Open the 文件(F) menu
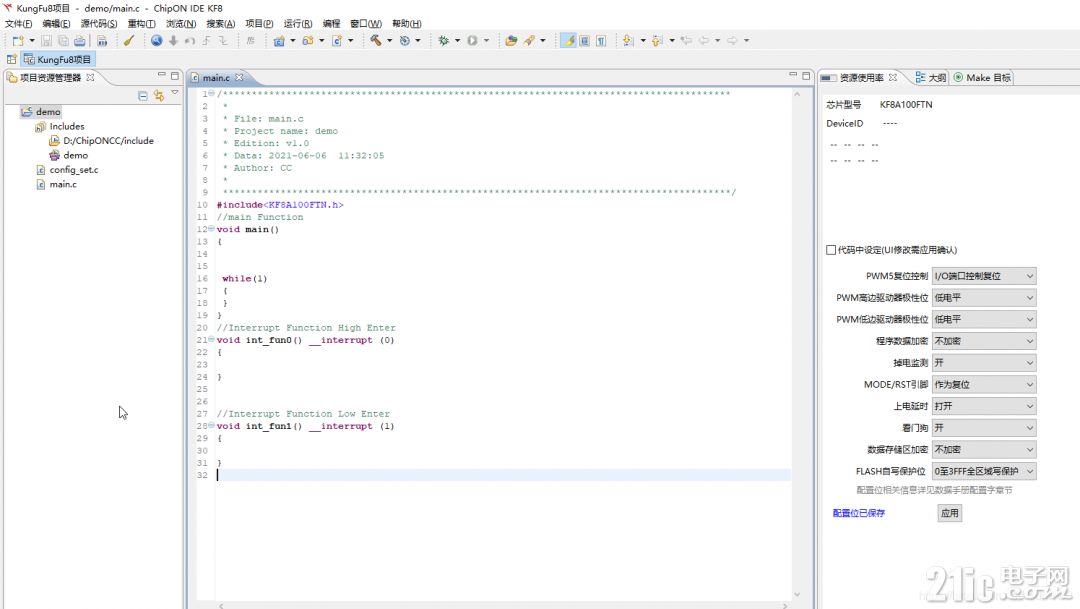The height and width of the screenshot is (609, 1080). [x=19, y=23]
